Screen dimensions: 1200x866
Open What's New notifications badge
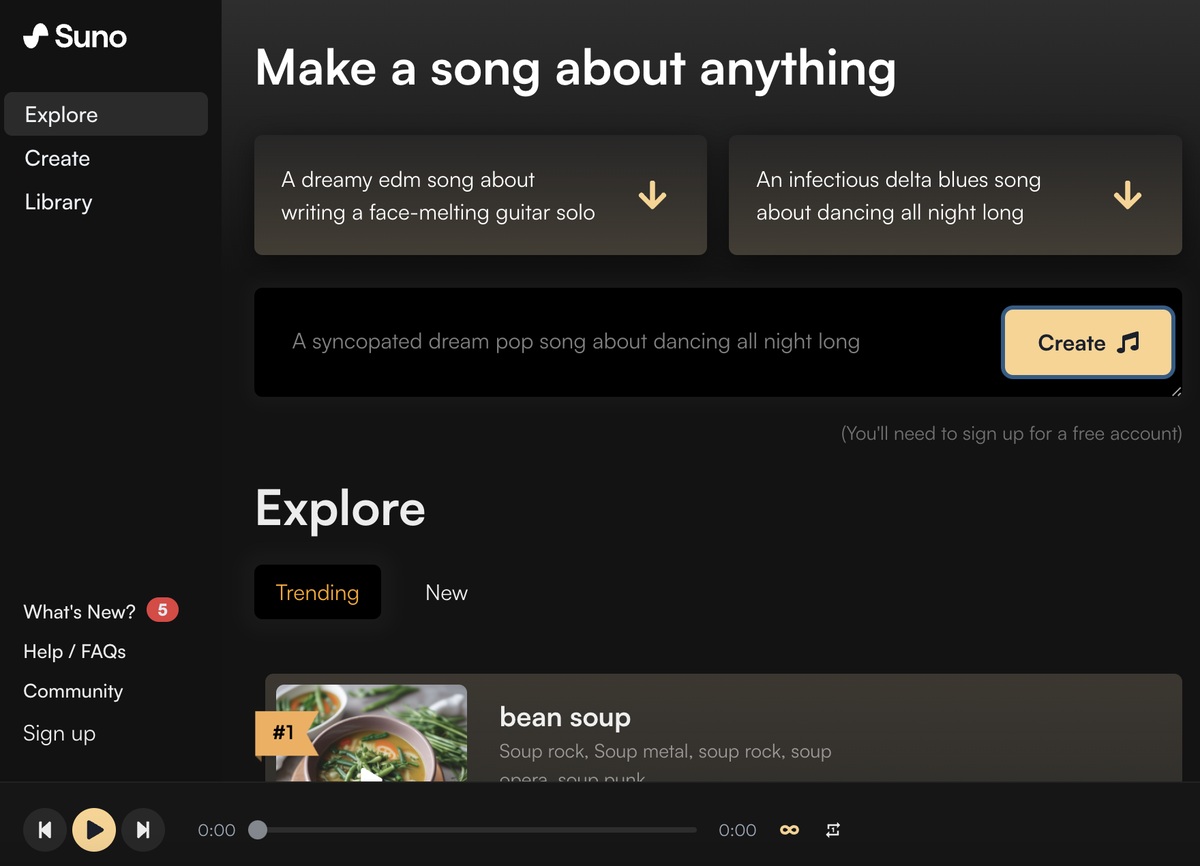(162, 610)
